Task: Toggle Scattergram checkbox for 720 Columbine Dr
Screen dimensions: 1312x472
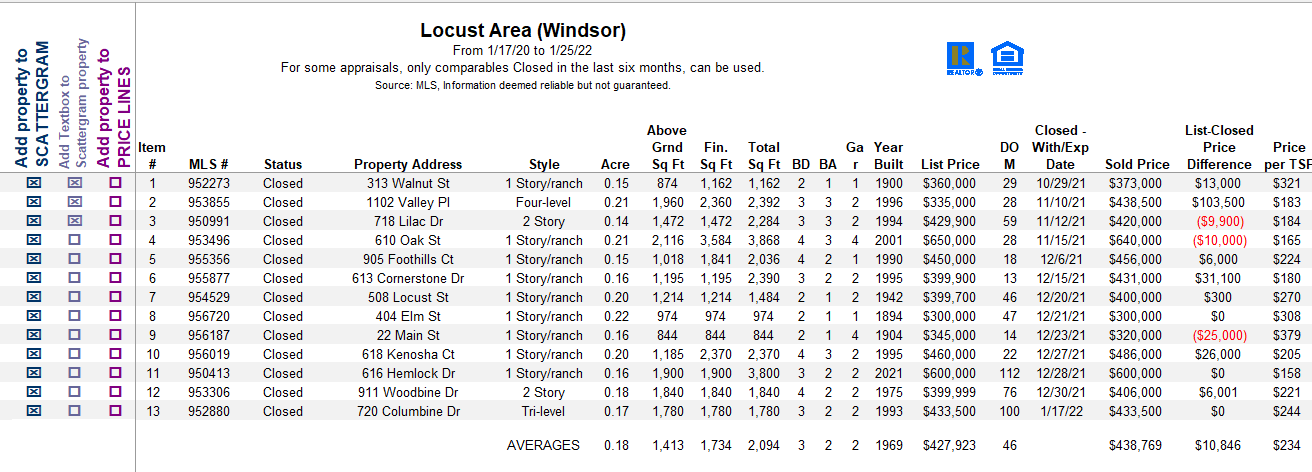Action: 33,411
